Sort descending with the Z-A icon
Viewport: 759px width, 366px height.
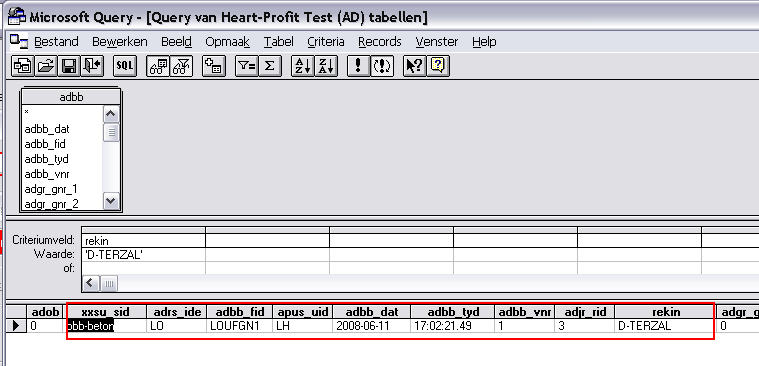pos(326,66)
